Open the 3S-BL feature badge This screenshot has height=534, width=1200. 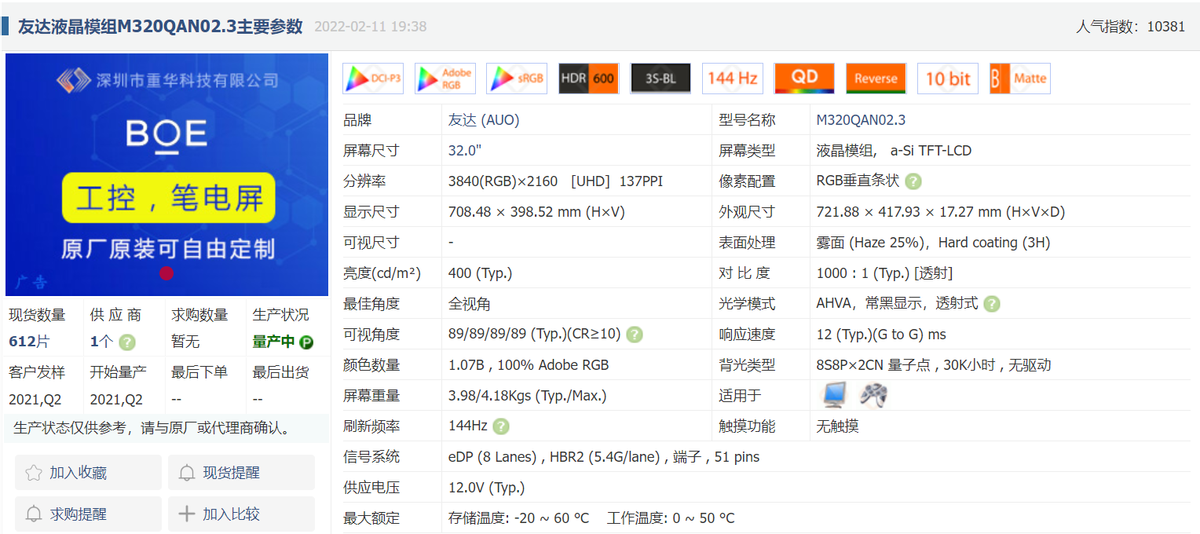click(661, 79)
